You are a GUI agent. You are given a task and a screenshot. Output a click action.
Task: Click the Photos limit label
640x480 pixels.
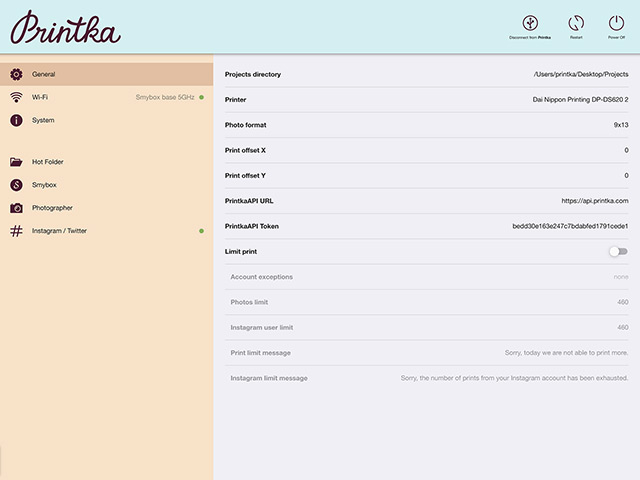[x=249, y=302]
